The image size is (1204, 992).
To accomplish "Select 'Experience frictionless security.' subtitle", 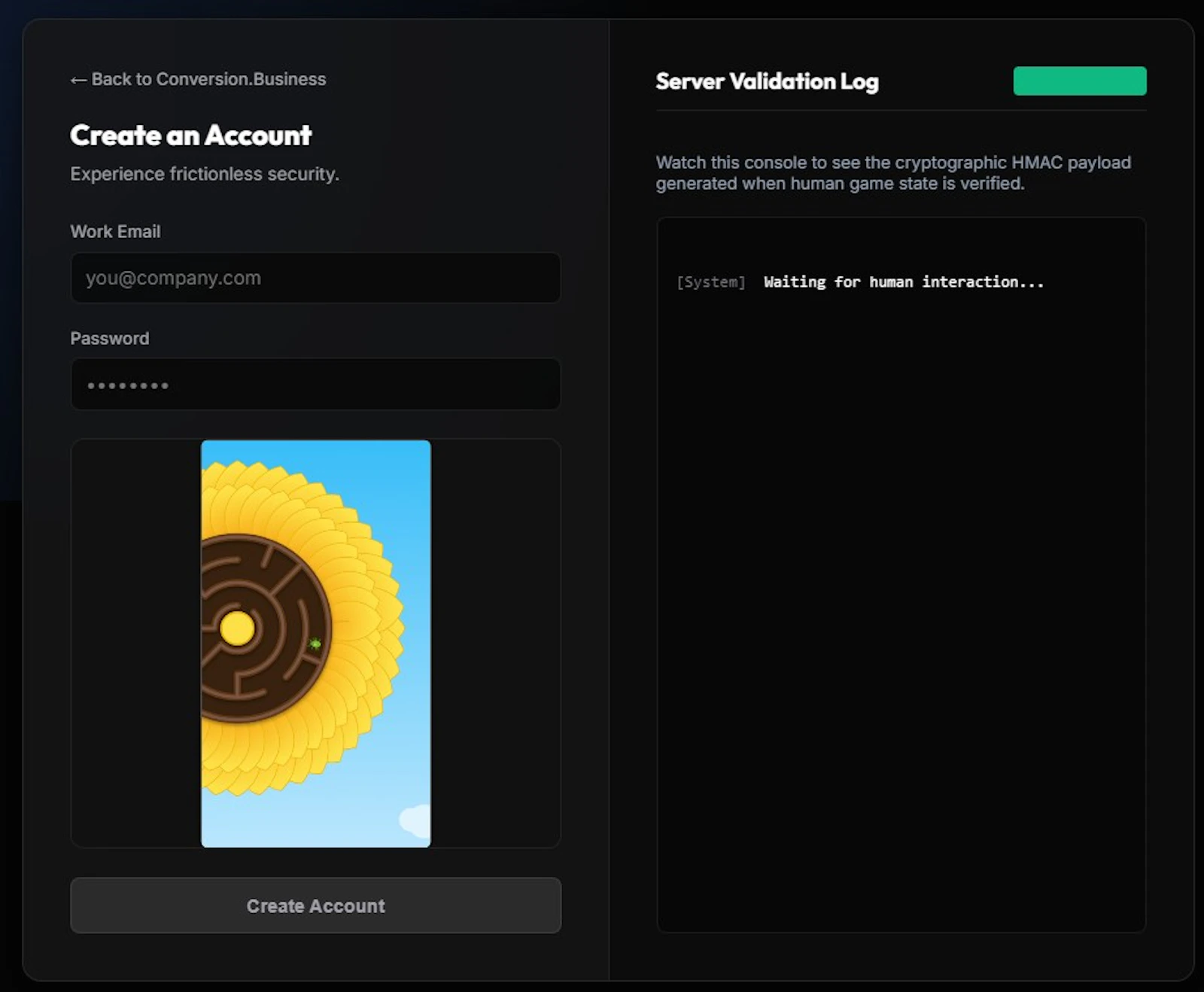I will click(x=205, y=174).
